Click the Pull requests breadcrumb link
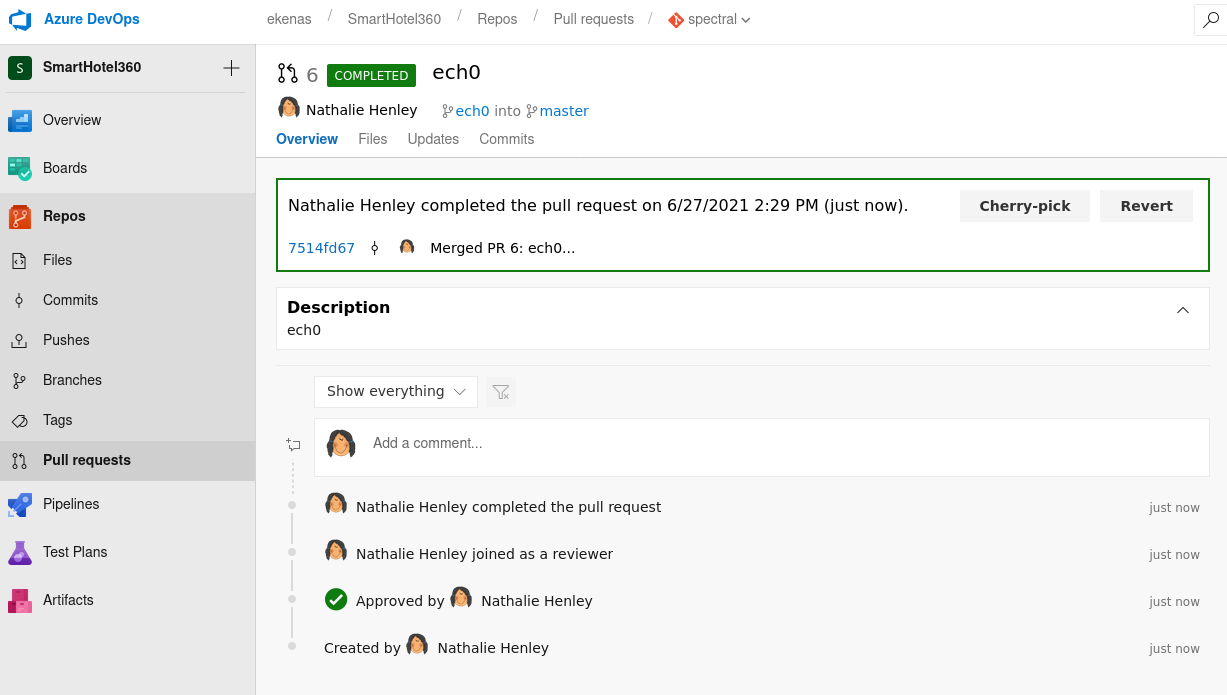The image size is (1227, 695). [594, 19]
